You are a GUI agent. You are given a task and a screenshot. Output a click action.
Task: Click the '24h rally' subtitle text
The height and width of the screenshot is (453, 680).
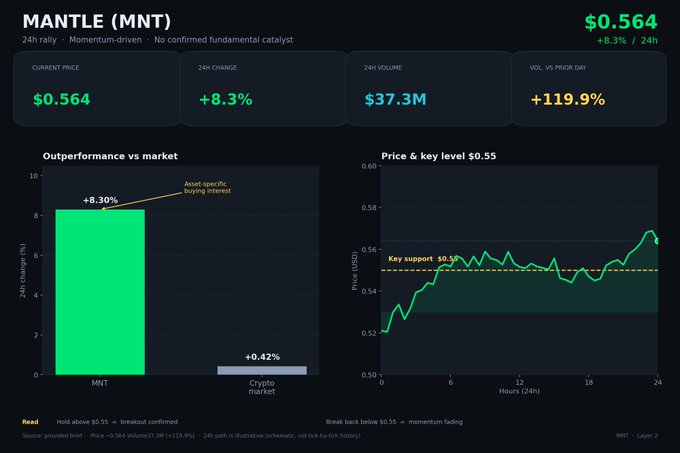click(39, 40)
